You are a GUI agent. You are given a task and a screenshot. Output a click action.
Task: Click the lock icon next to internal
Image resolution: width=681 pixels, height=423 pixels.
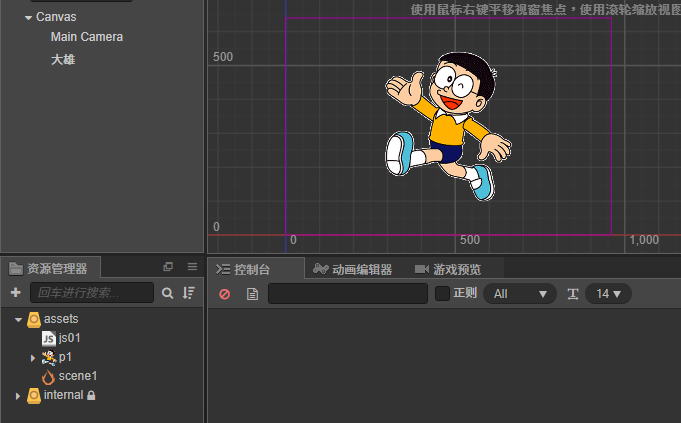point(91,395)
